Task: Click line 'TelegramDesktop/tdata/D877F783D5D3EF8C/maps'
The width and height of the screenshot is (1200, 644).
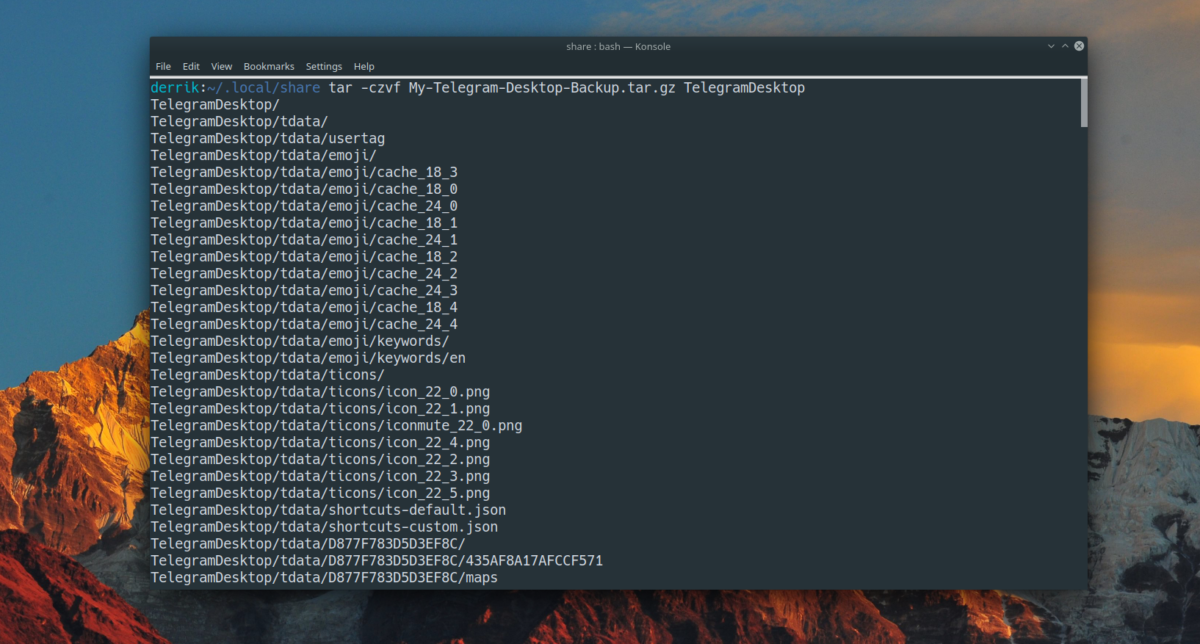Action: [x=324, y=578]
